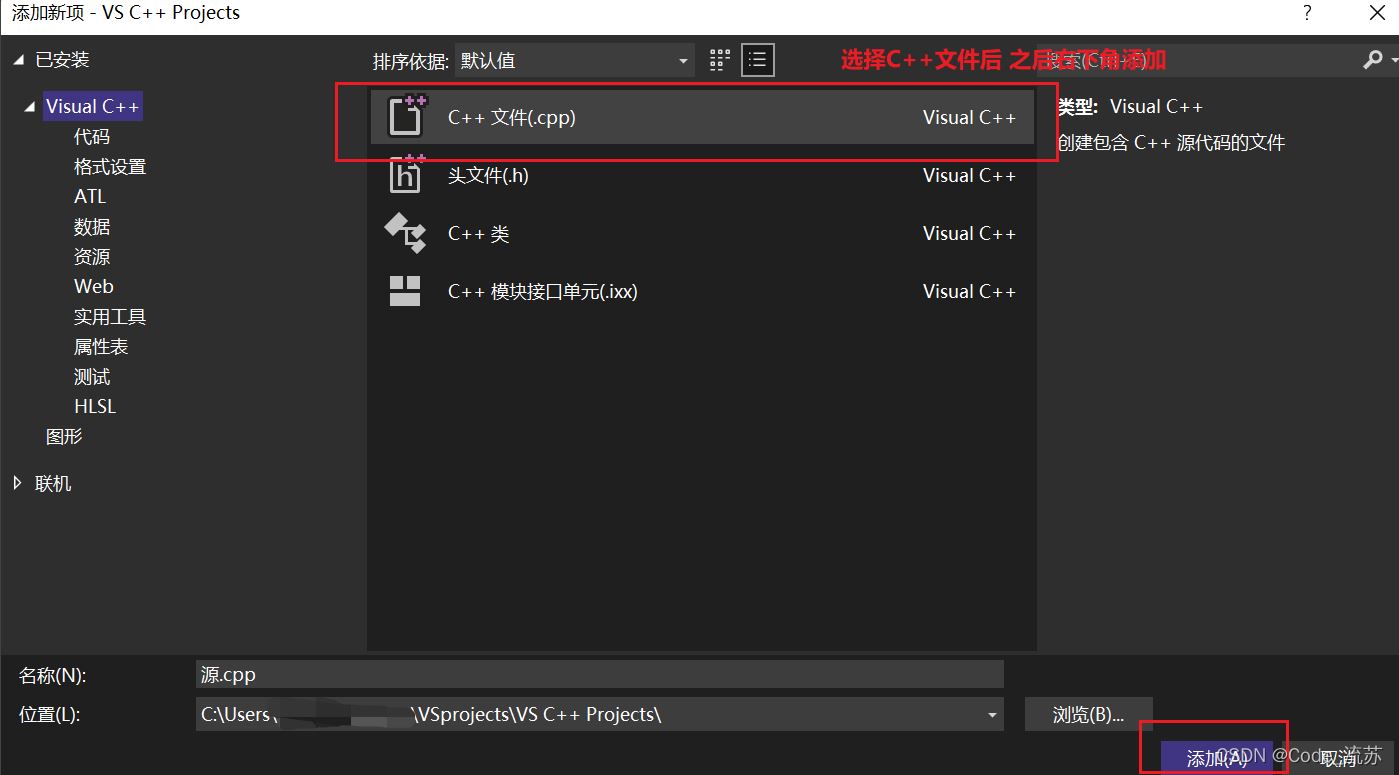Viewport: 1399px width, 775px height.
Task: Select the HLSL category
Action: click(95, 407)
